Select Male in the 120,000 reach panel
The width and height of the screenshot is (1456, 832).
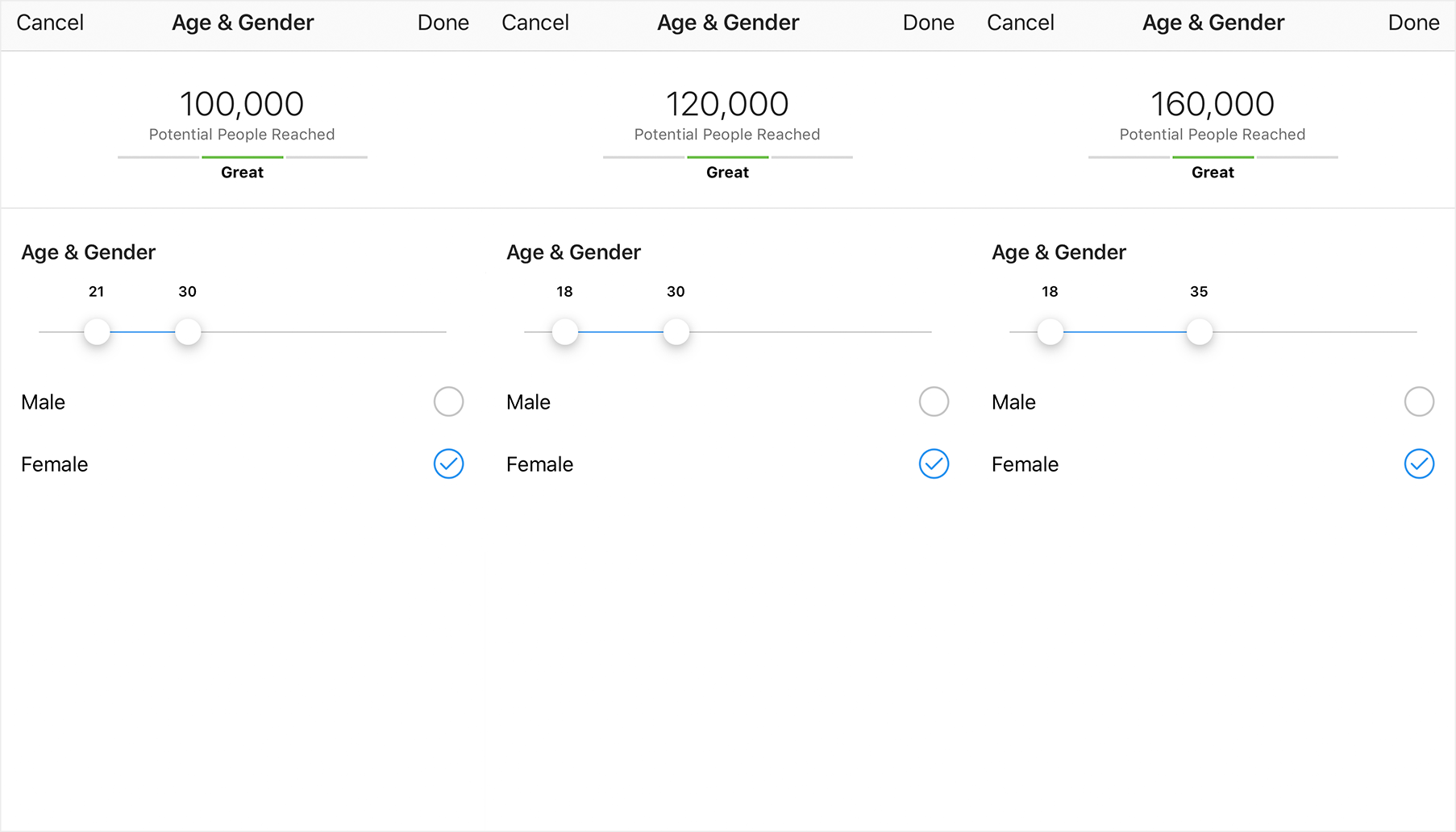pos(934,401)
